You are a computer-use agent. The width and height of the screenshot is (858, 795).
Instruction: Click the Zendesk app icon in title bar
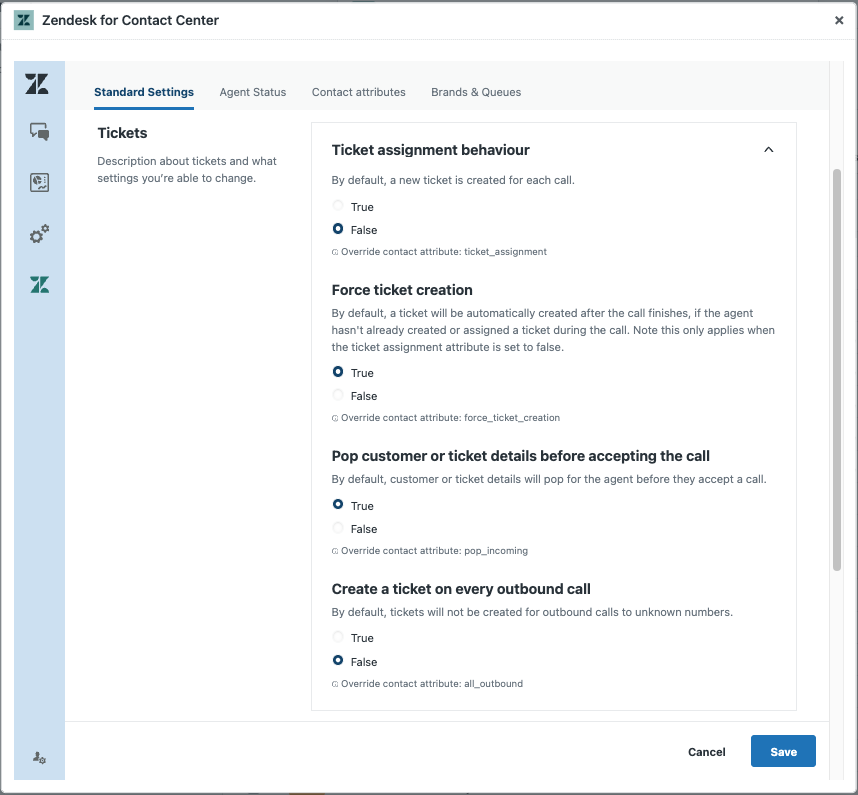(x=24, y=20)
